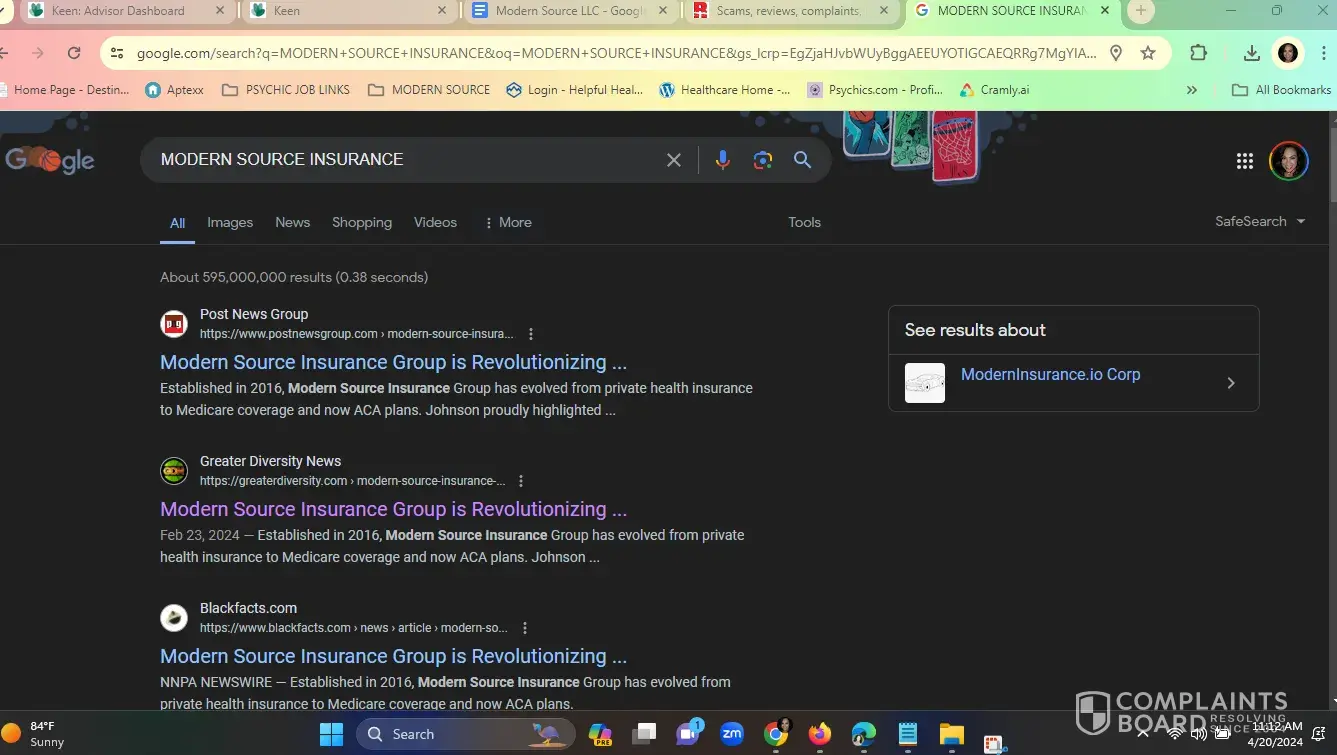The height and width of the screenshot is (755, 1337).
Task: Bookmark this page with star icon
Action: tap(1148, 53)
